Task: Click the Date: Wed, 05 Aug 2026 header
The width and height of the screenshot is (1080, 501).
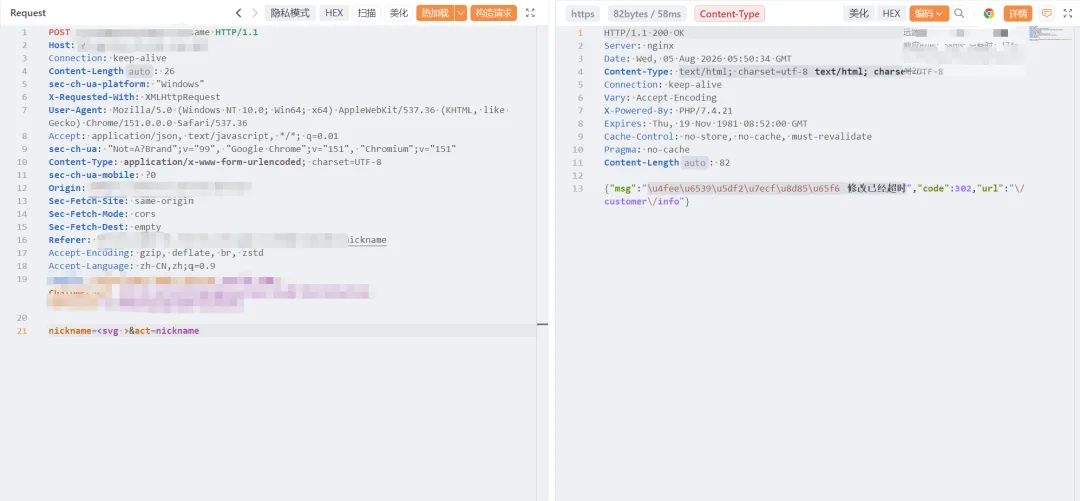Action: [x=698, y=59]
